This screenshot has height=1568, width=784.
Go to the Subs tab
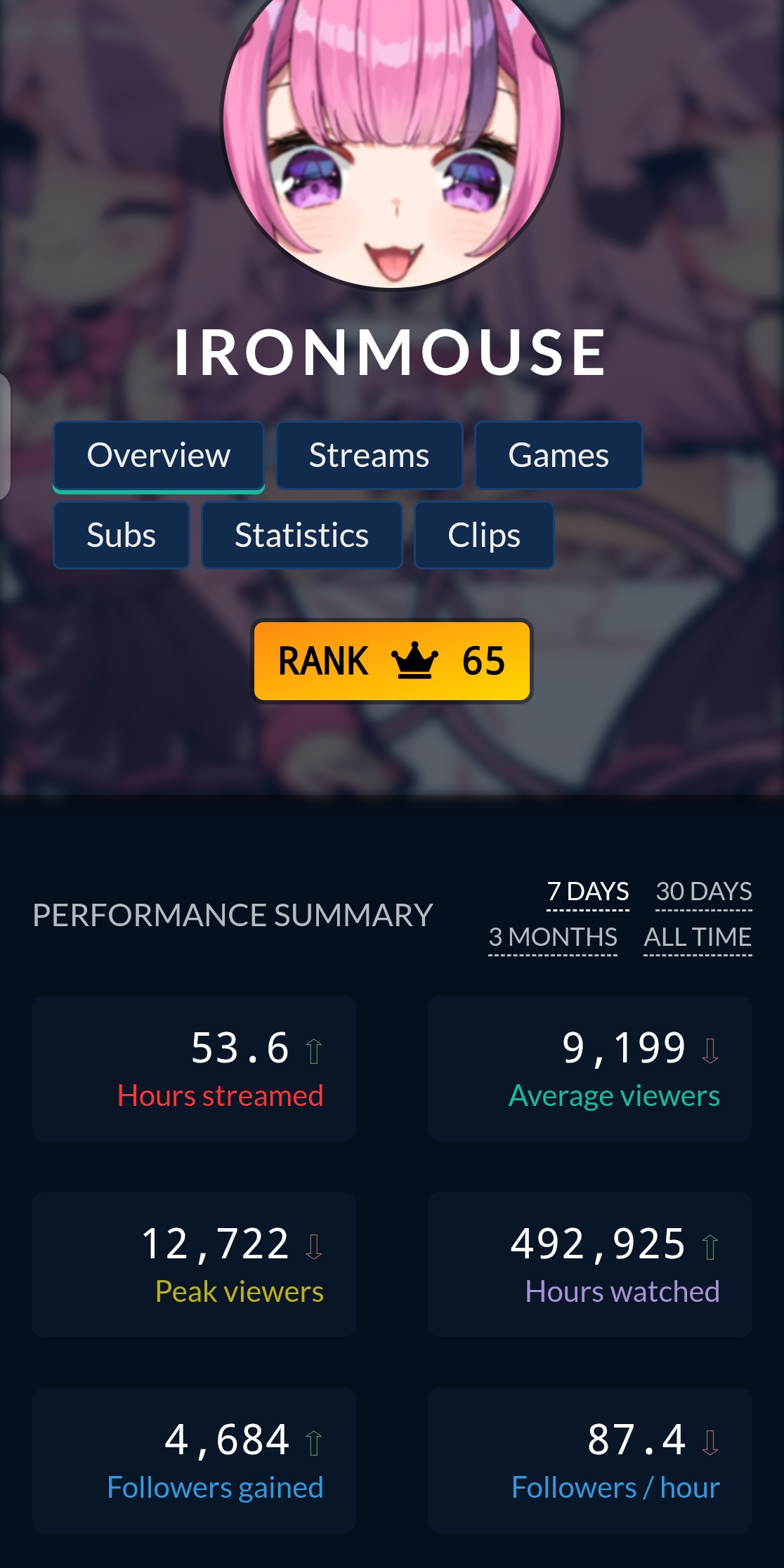click(x=122, y=535)
